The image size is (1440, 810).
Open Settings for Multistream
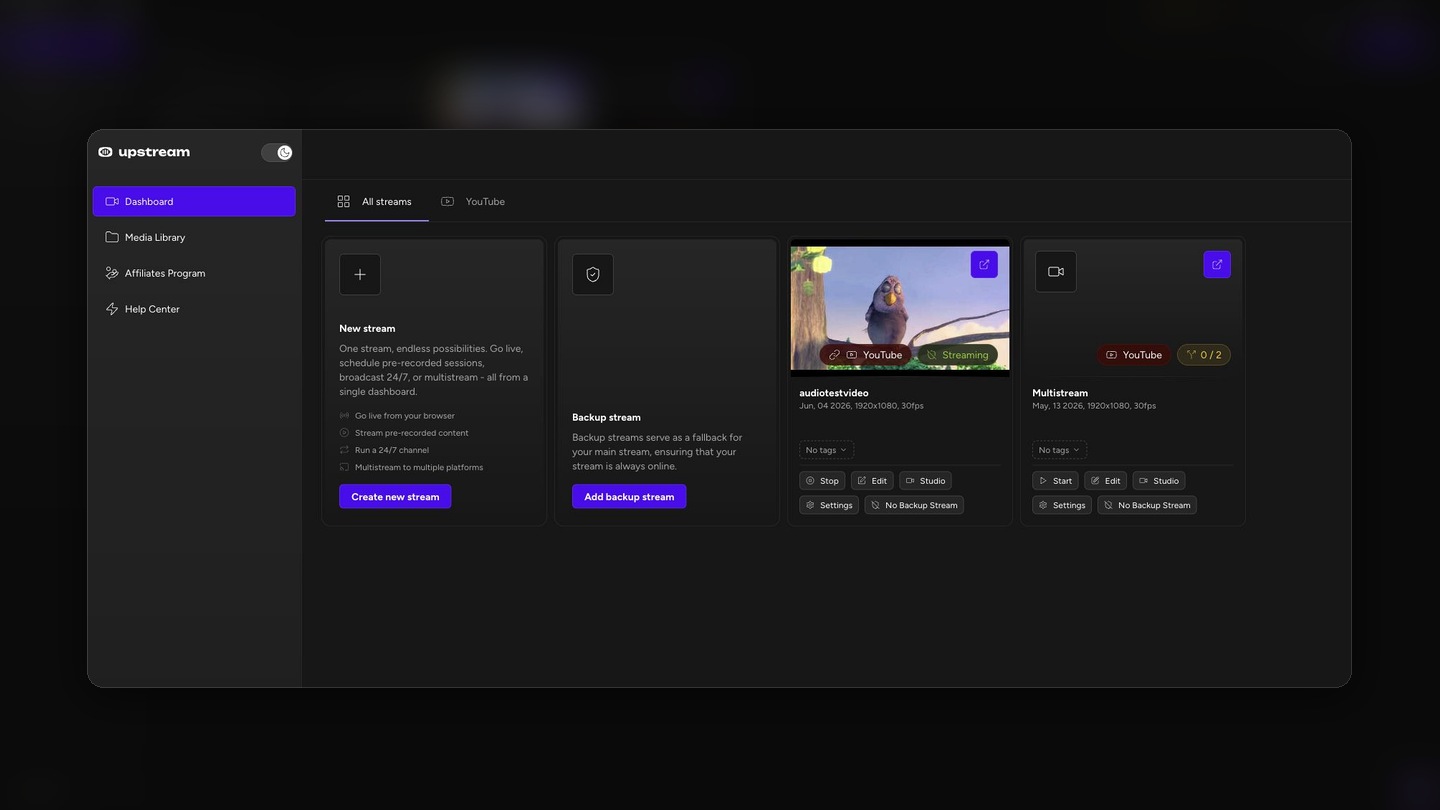[1062, 505]
